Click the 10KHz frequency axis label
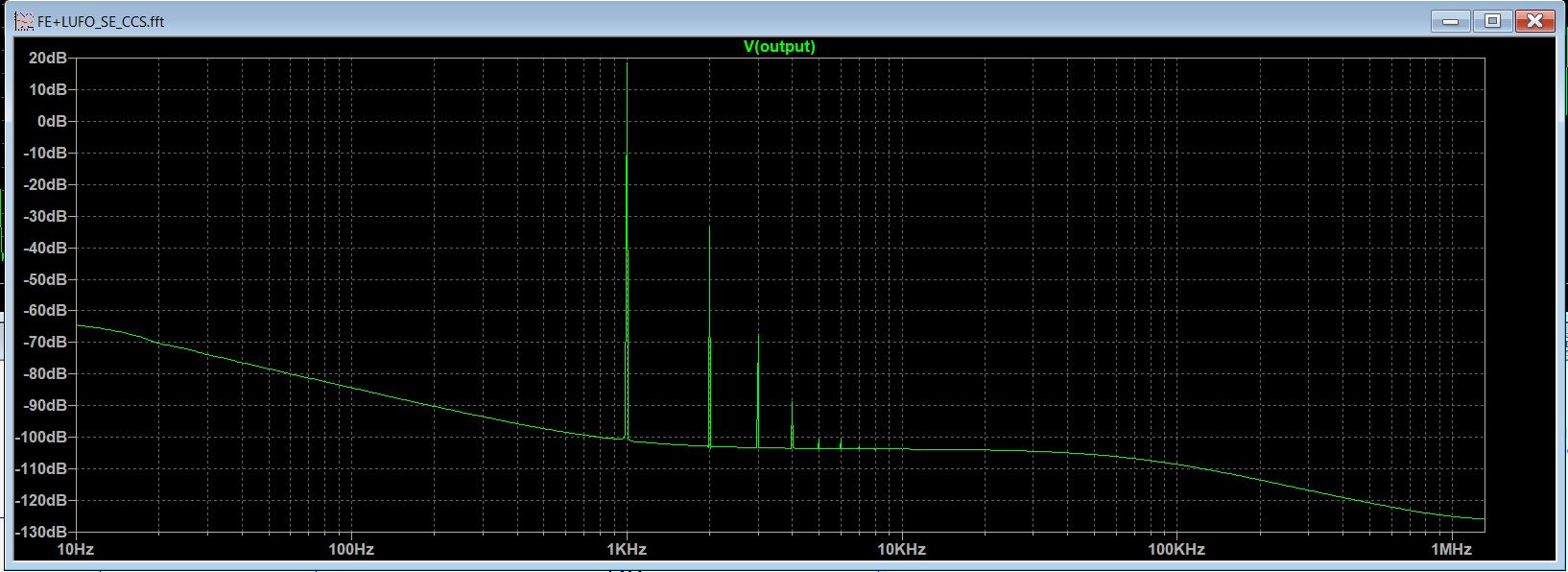Image resolution: width=1568 pixels, height=572 pixels. pyautogui.click(x=902, y=550)
